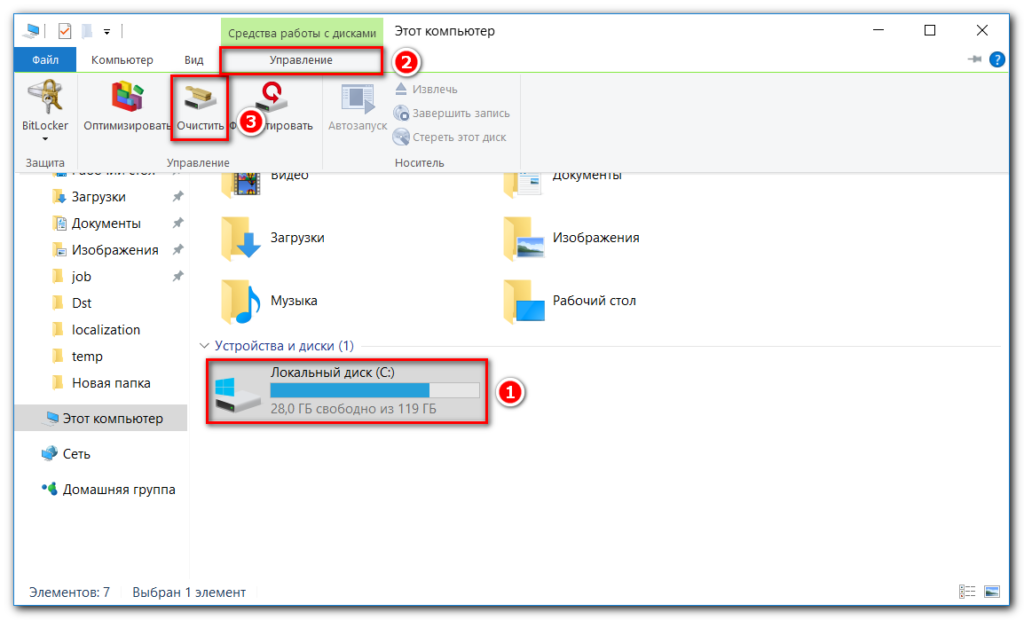The width and height of the screenshot is (1024, 620).
Task: Open the help question mark icon
Action: 996,60
